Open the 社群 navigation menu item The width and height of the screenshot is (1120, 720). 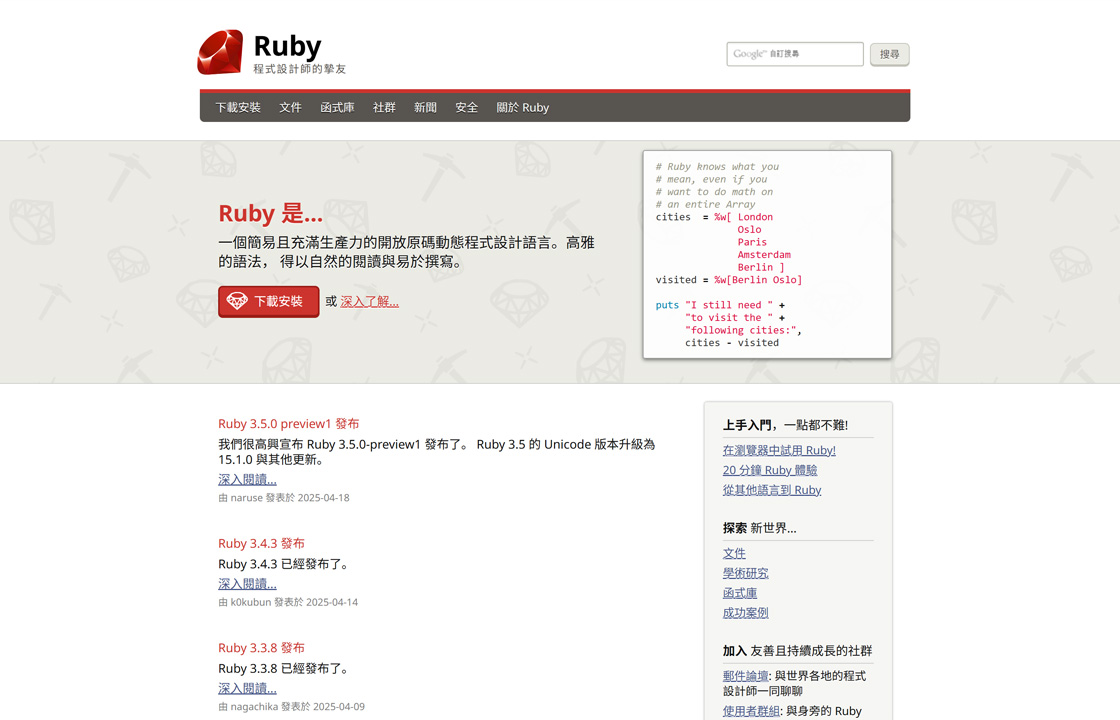tap(384, 107)
